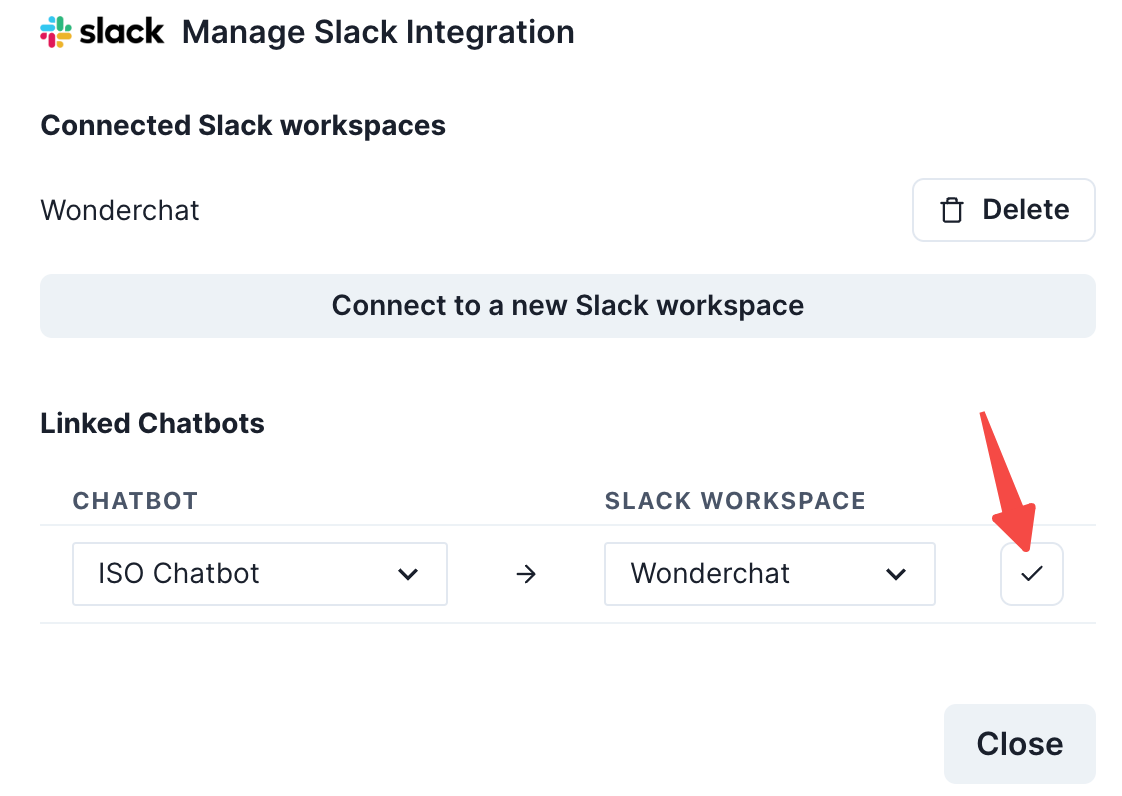Click the Slack logo icon
This screenshot has height=796, width=1122.
click(x=56, y=32)
